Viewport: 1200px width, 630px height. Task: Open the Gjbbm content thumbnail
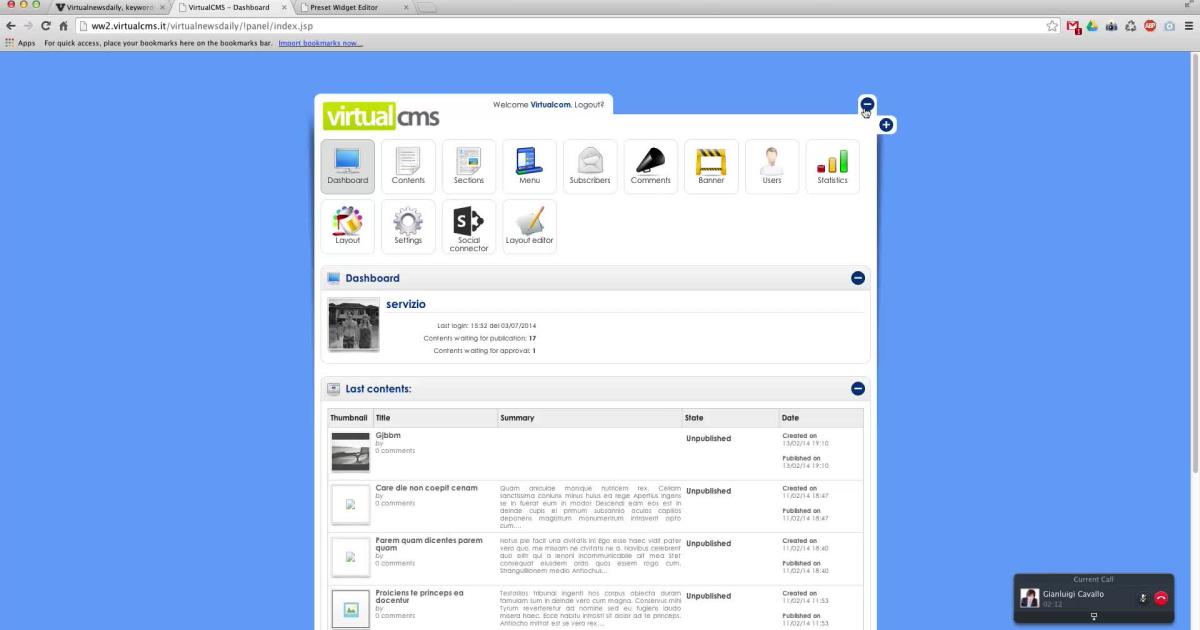coord(350,451)
